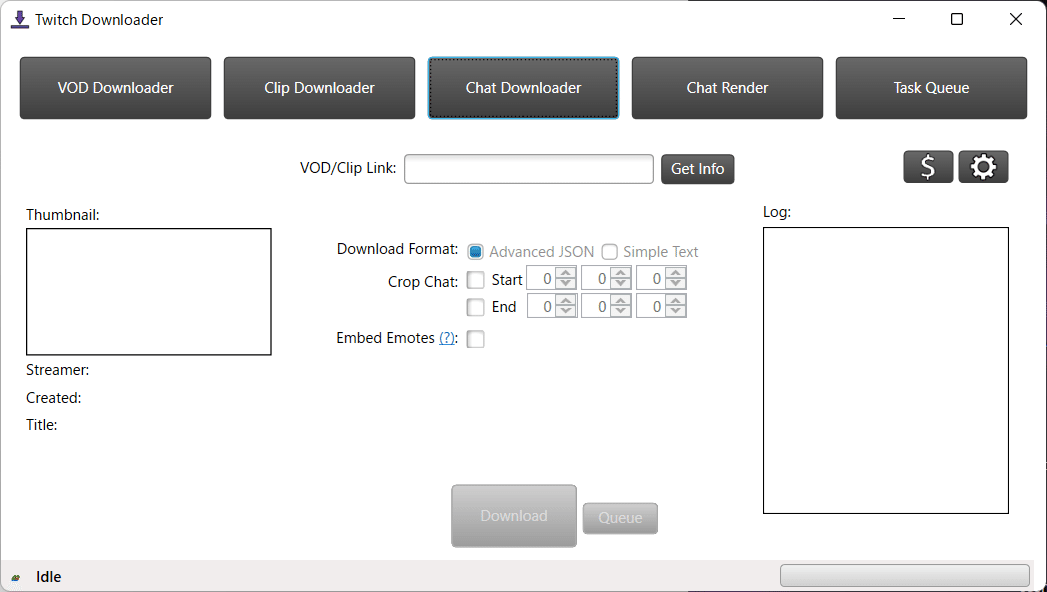Switch to the VOD Downloader tab
1047x592 pixels.
point(116,88)
